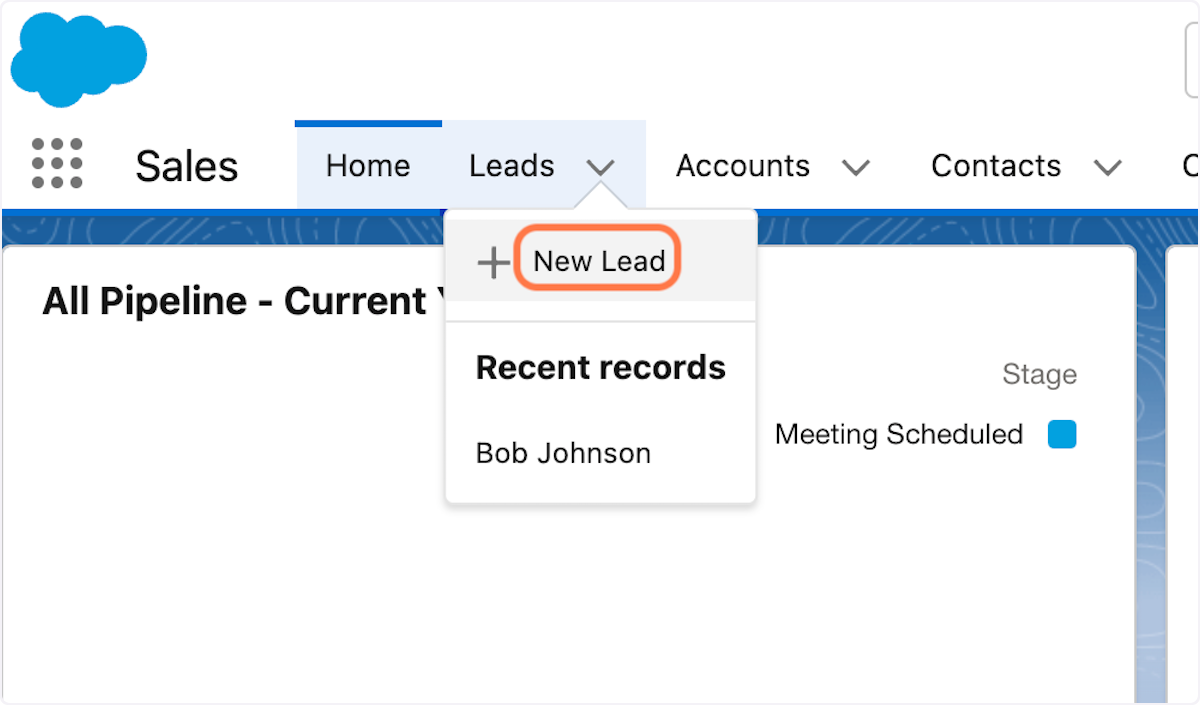This screenshot has width=1200, height=705.
Task: Open the Accounts tab
Action: point(743,165)
